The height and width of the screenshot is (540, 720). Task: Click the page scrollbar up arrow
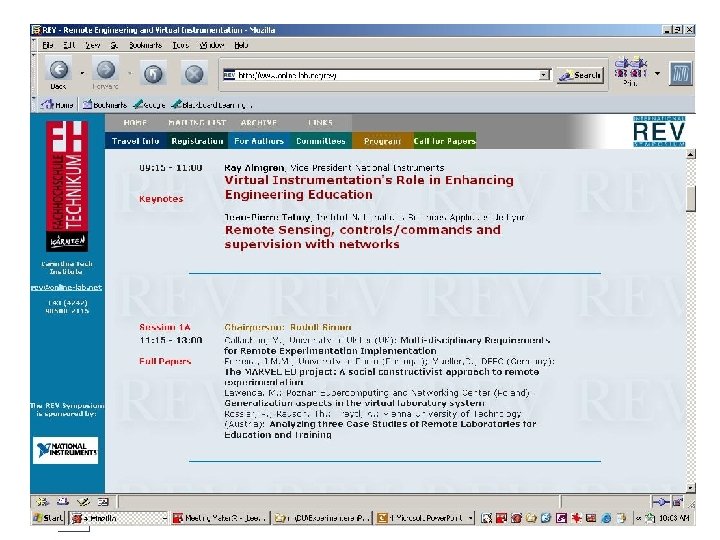click(x=690, y=154)
